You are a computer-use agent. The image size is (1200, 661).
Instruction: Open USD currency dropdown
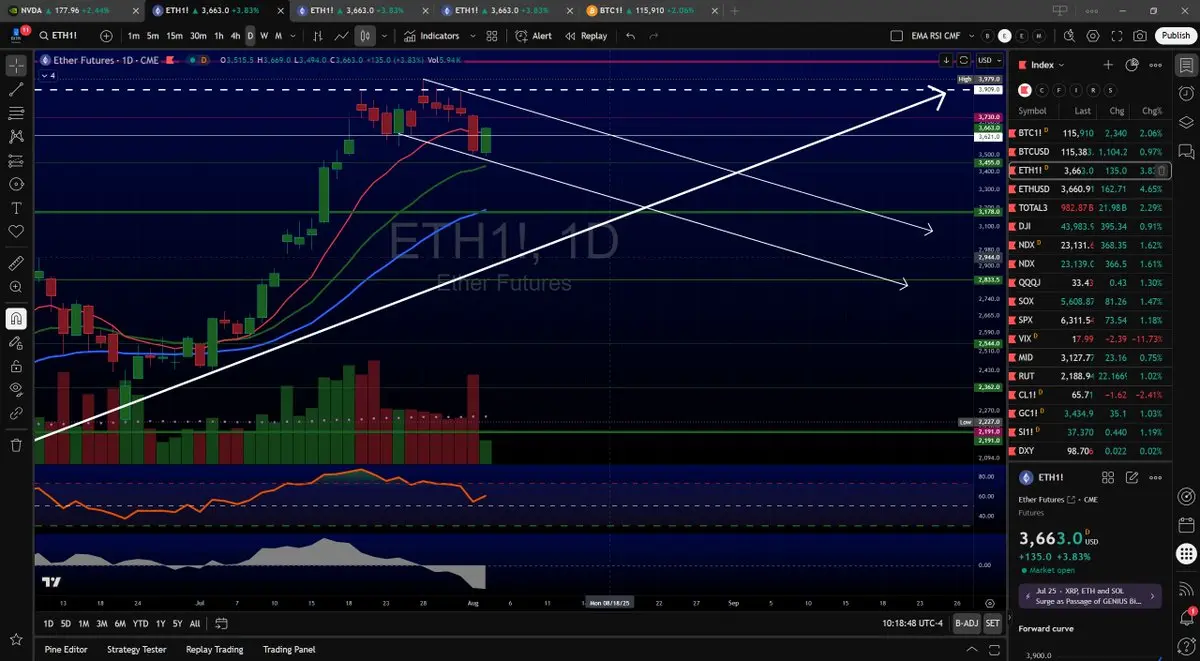pyautogui.click(x=990, y=60)
